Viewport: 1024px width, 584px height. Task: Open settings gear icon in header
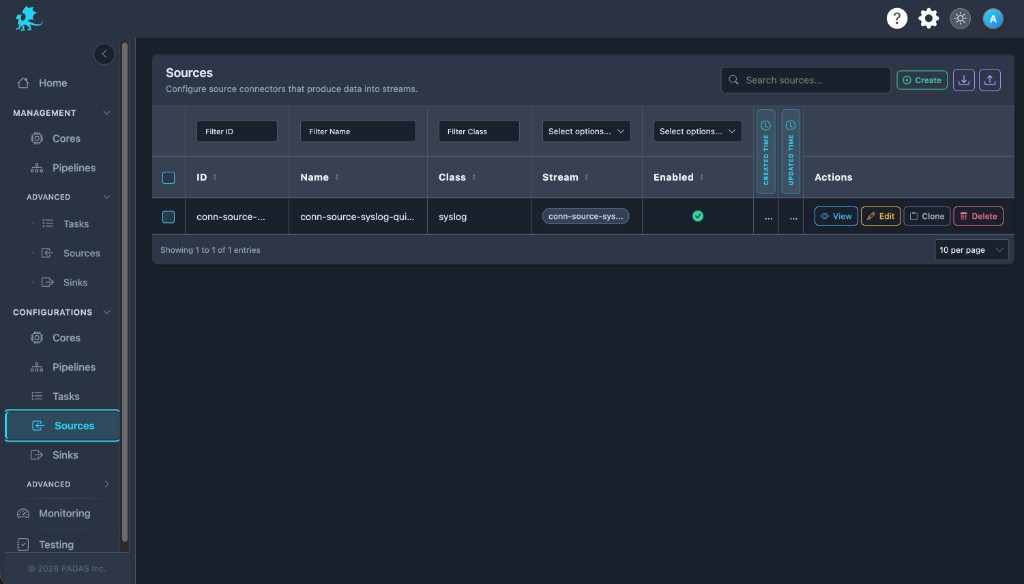click(x=928, y=18)
